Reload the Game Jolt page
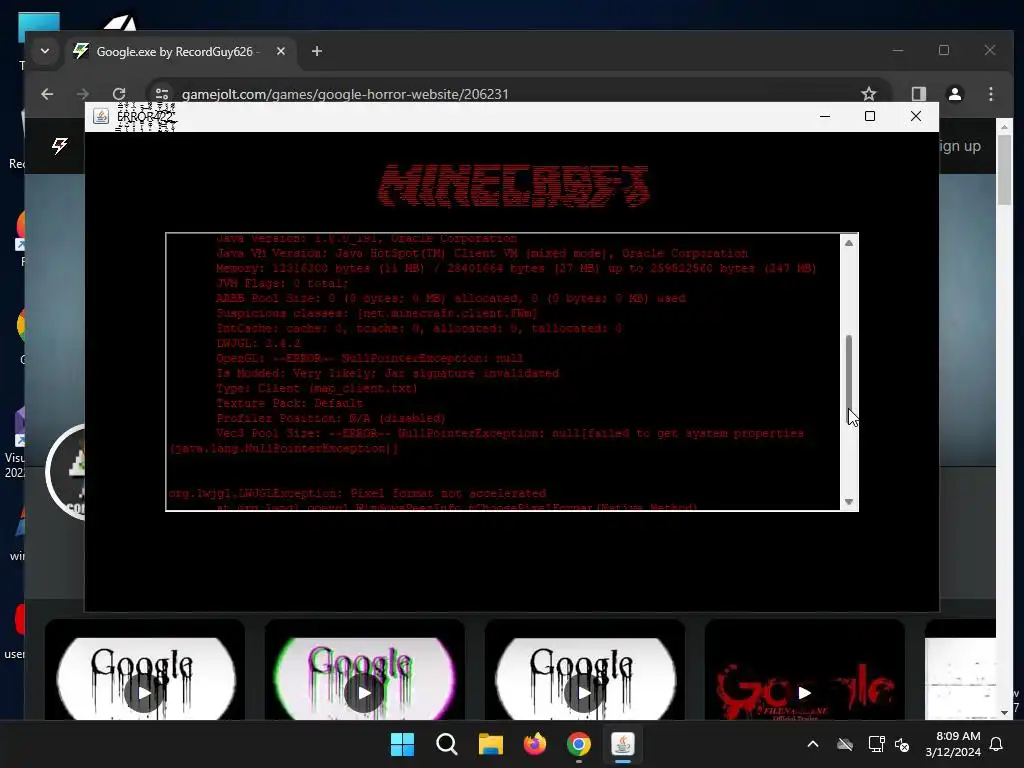Viewport: 1024px width, 768px height. [x=119, y=94]
